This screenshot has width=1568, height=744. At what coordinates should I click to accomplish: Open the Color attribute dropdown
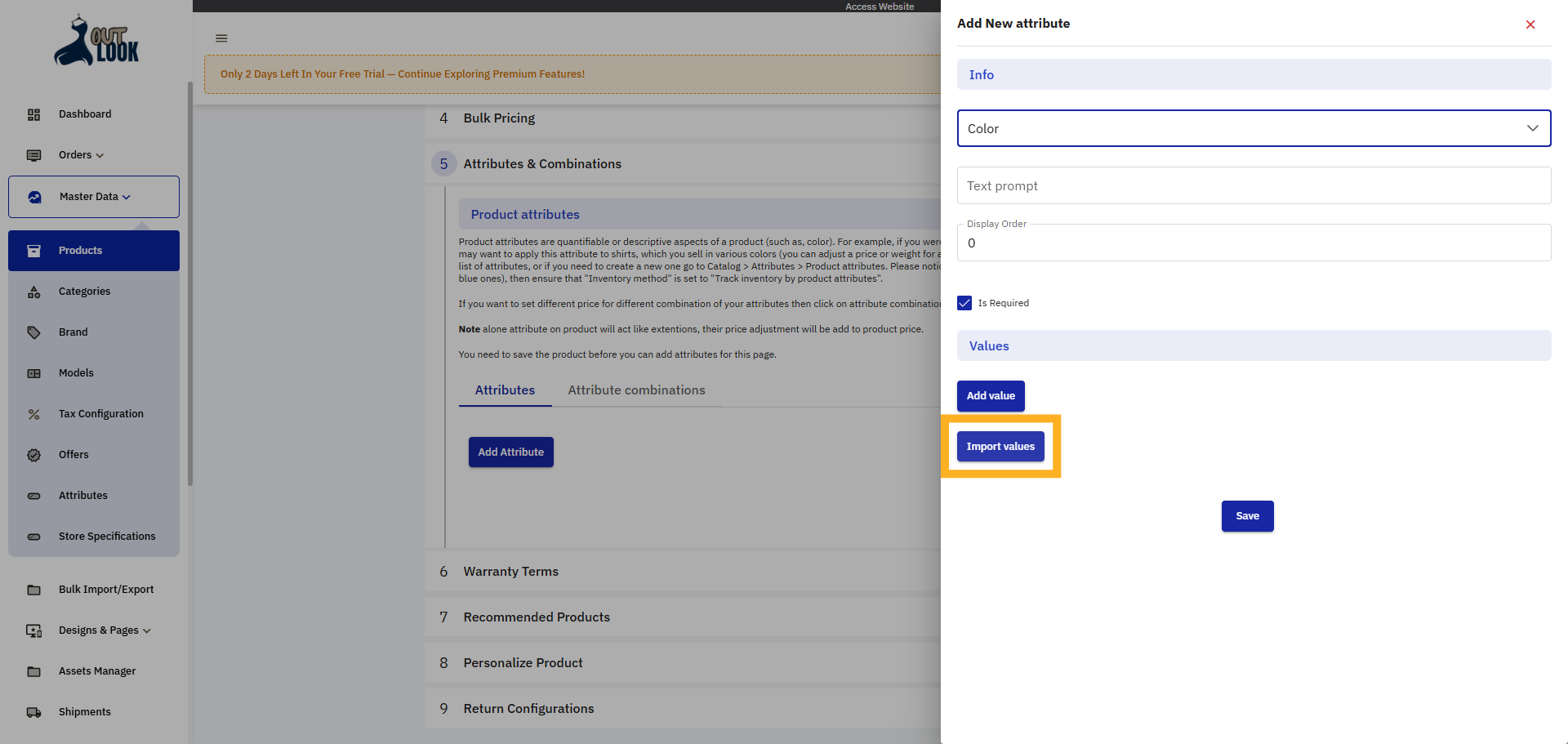[1254, 128]
